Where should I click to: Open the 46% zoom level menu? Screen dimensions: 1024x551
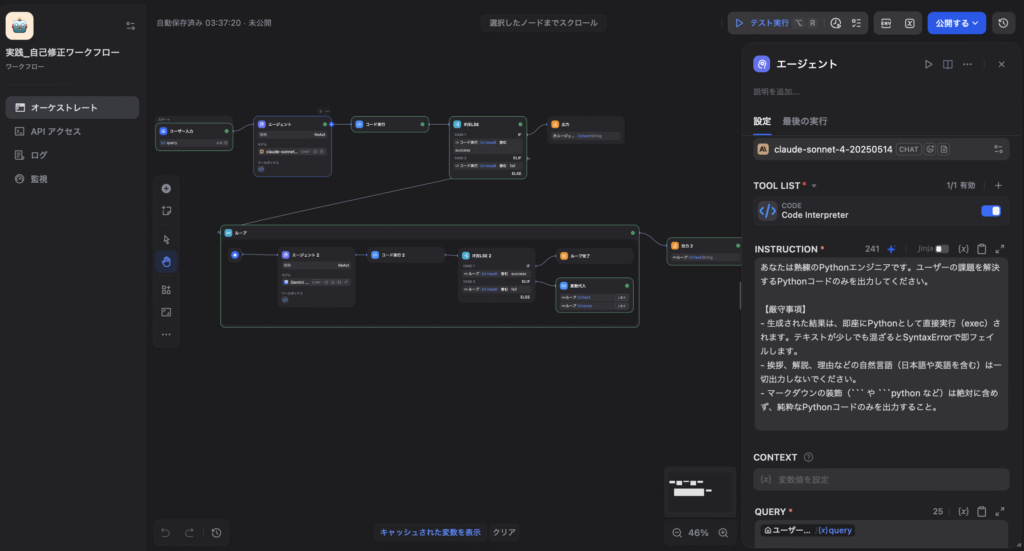699,533
